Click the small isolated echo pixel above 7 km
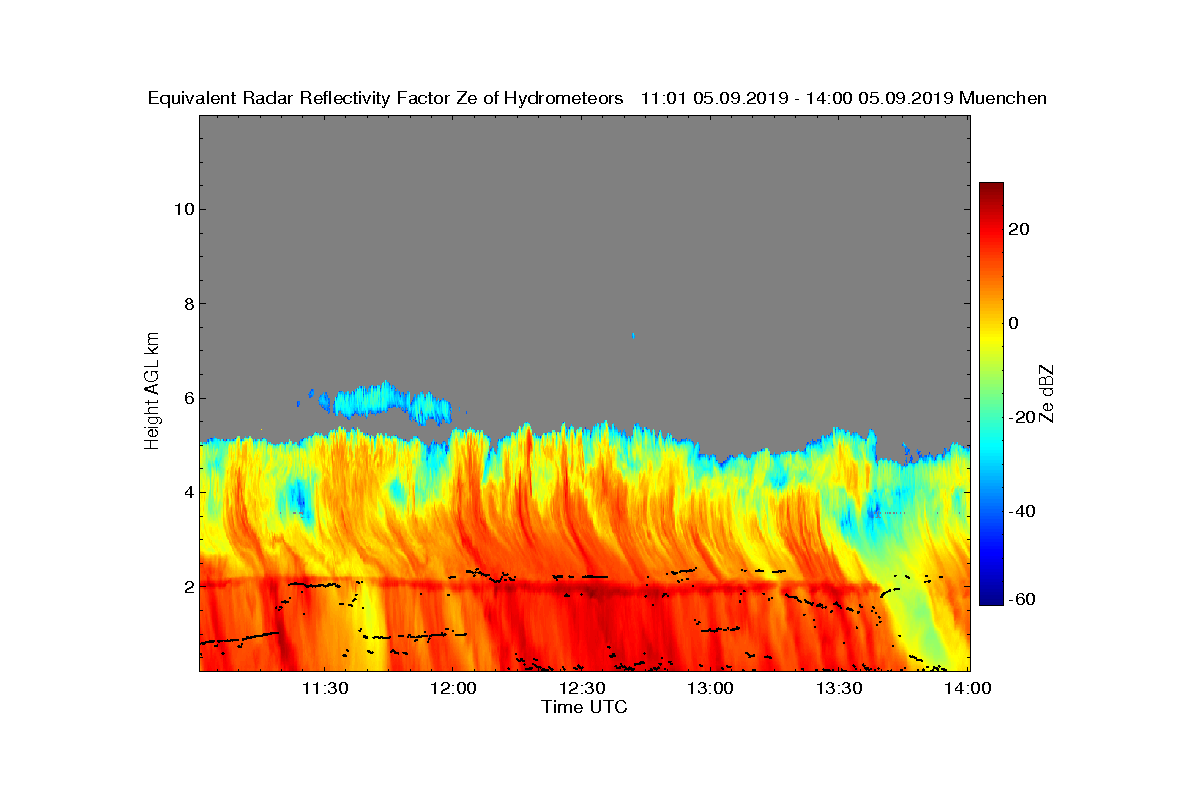This screenshot has height=800, width=1200. (x=633, y=336)
